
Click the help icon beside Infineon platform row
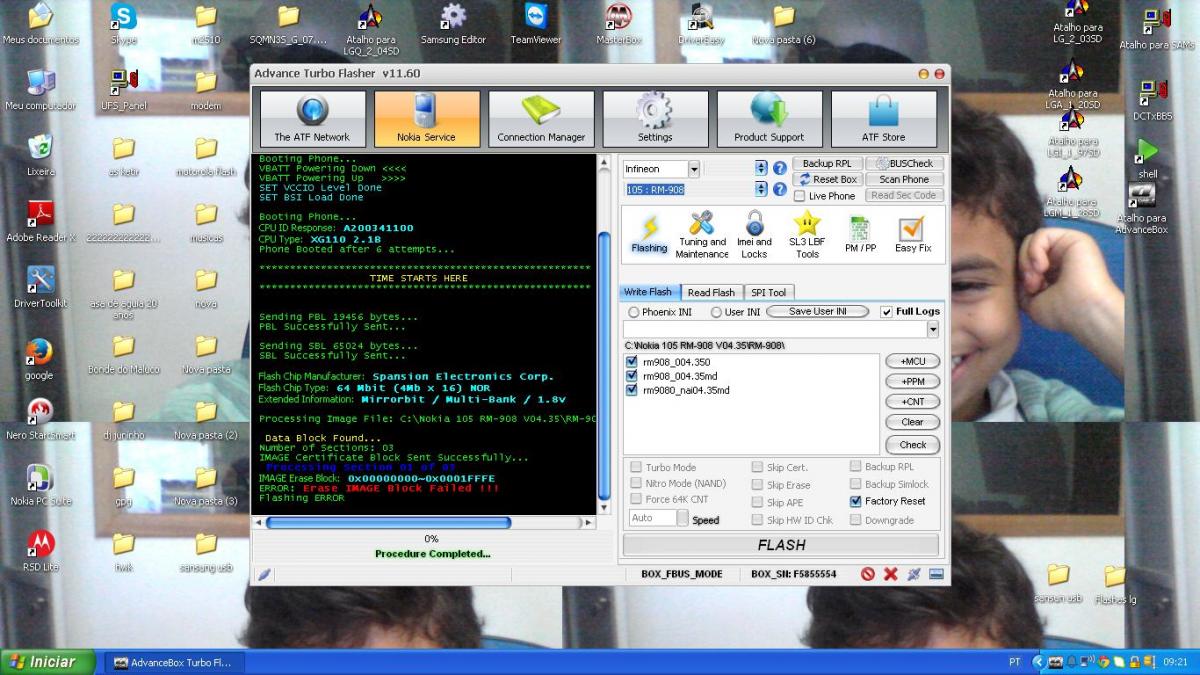pos(780,168)
